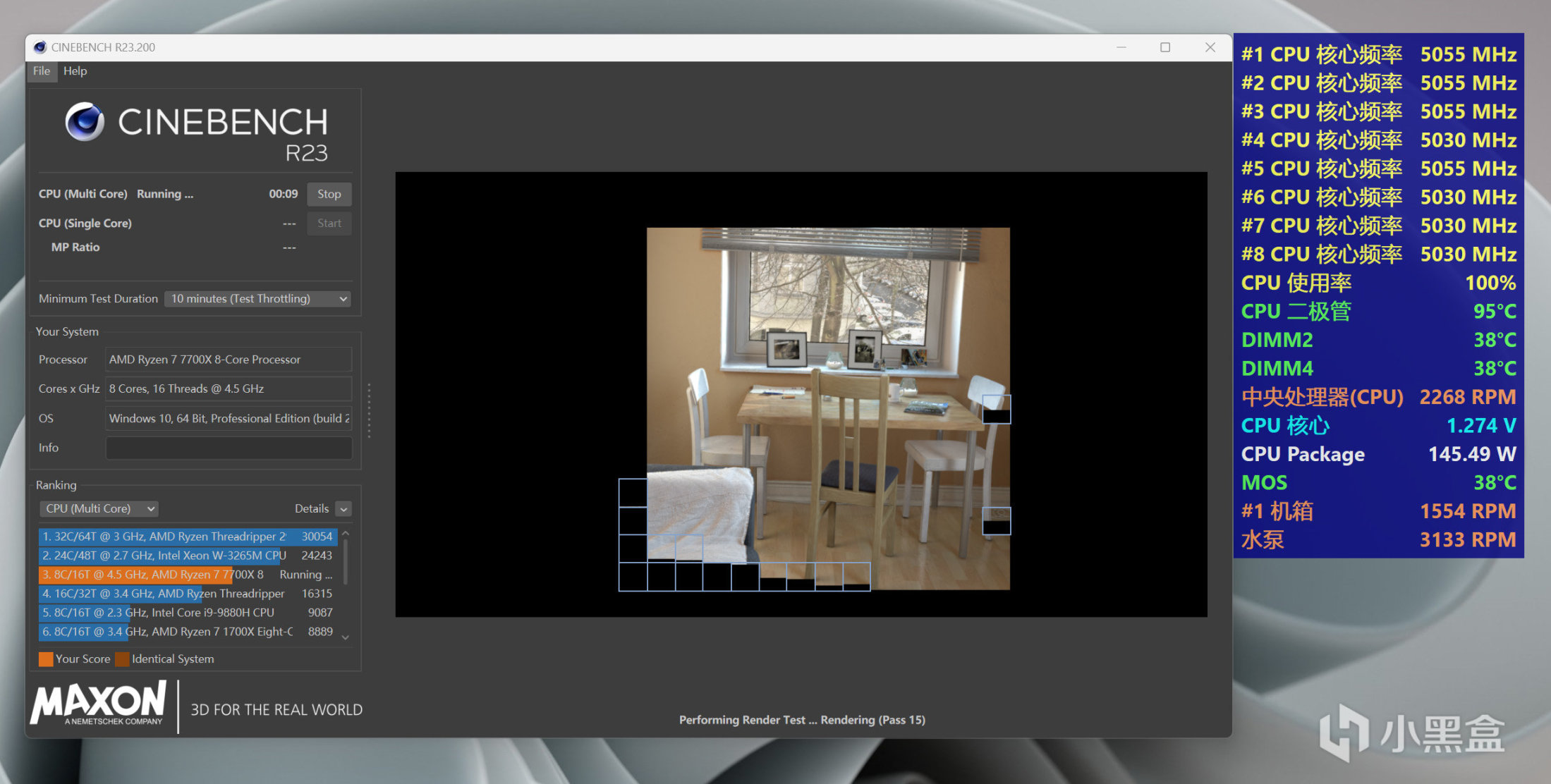Image resolution: width=1551 pixels, height=784 pixels.
Task: Minimize the Cinebench window
Action: pos(1121,47)
